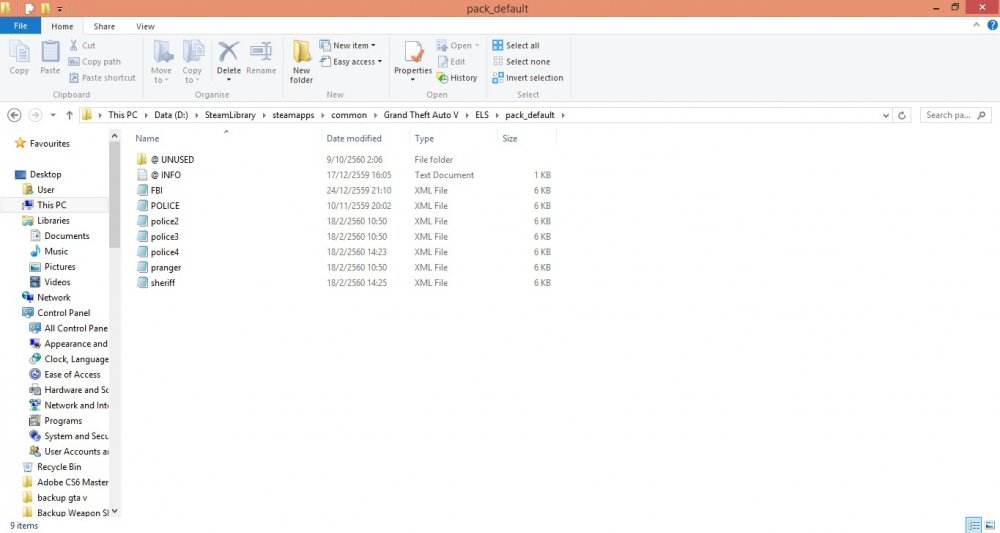Click the Up arrow navigation button
The height and width of the screenshot is (533, 1000).
[x=69, y=115]
